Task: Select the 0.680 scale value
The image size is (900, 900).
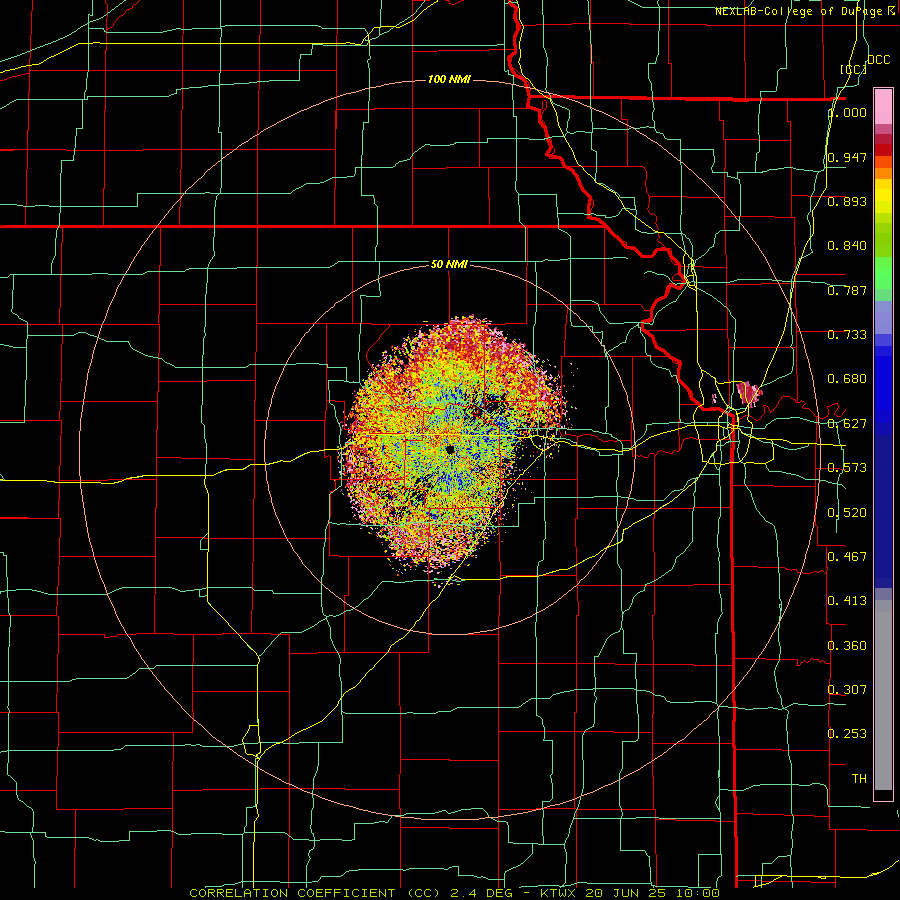Action: [x=847, y=379]
